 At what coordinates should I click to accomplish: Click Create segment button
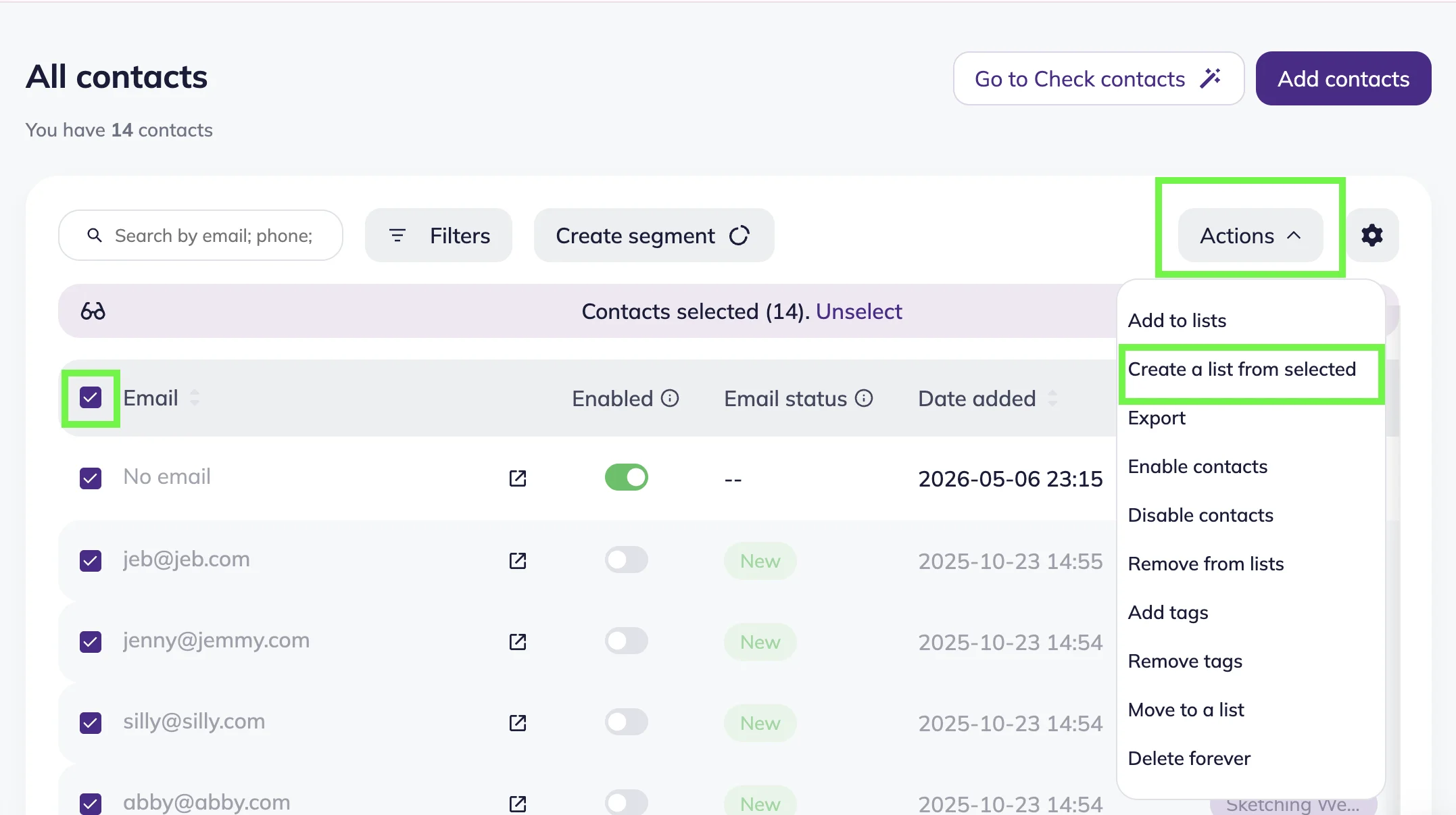(654, 235)
